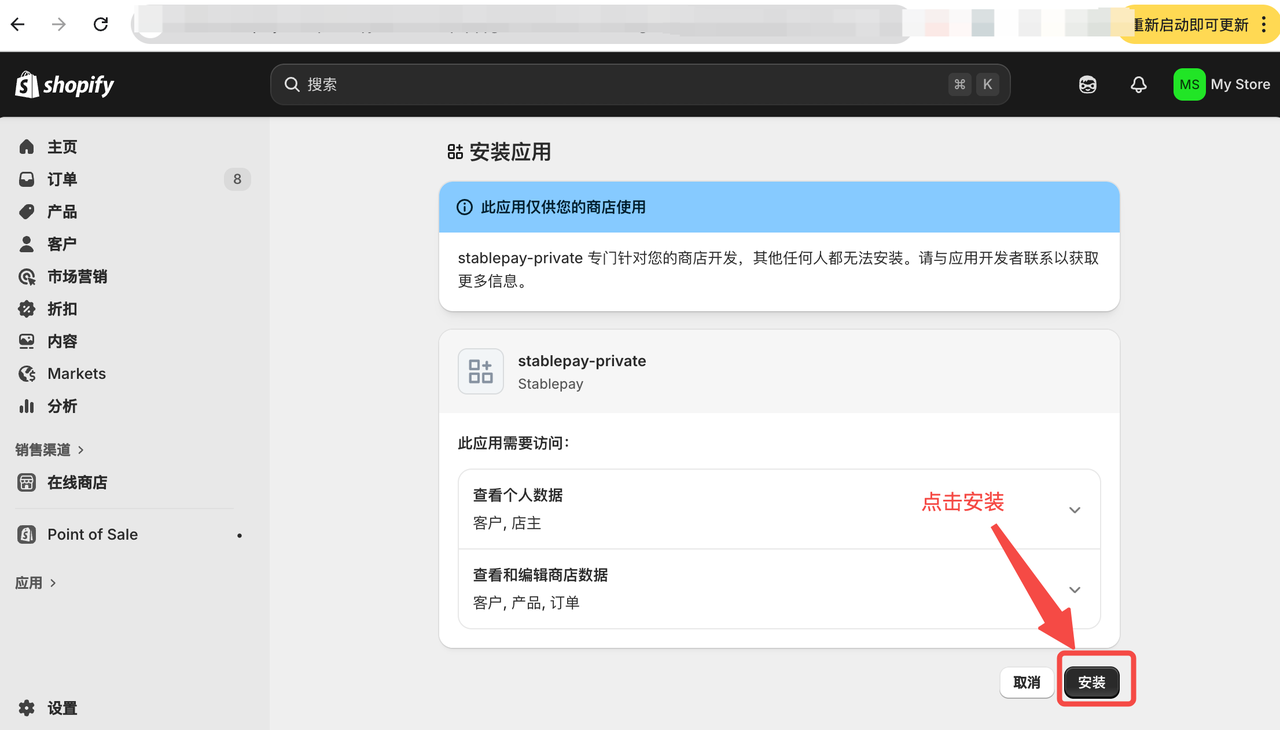The height and width of the screenshot is (730, 1280).
Task: Click the Shopify logo in the top bar
Action: coord(64,84)
